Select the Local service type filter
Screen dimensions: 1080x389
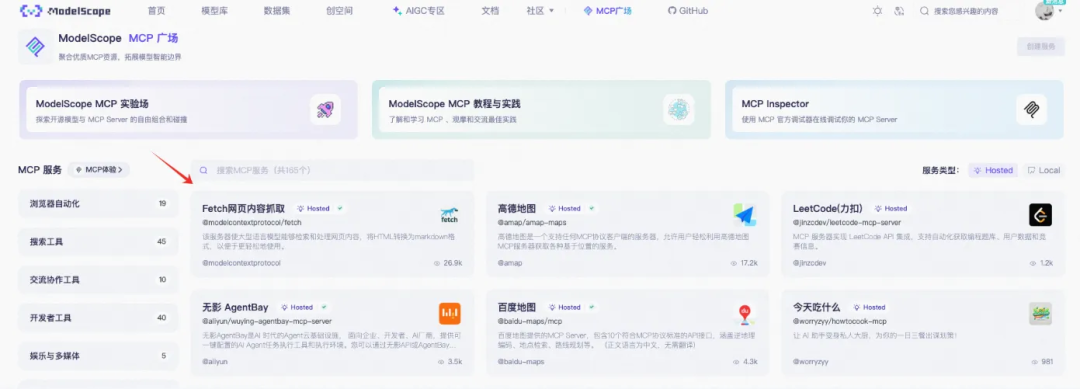[x=1043, y=170]
